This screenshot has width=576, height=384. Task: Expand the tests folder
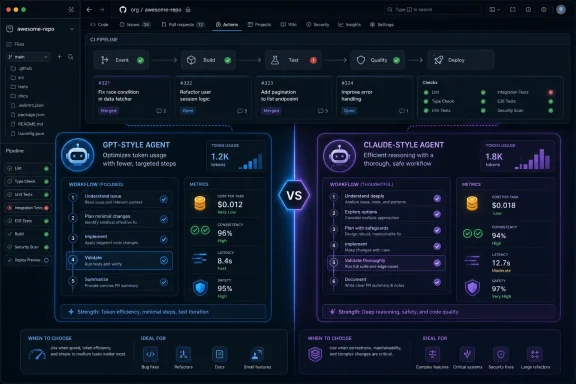tap(19, 87)
